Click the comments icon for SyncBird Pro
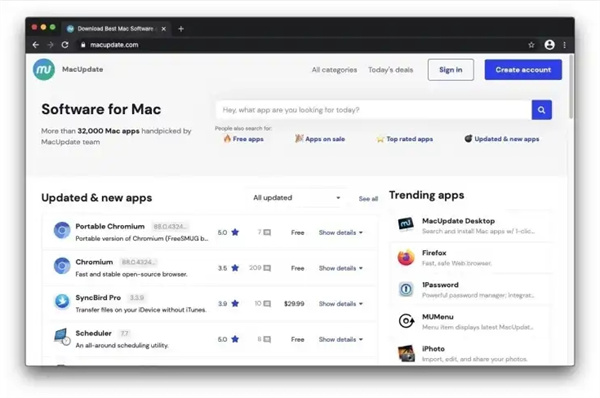600x398 pixels. (x=267, y=303)
